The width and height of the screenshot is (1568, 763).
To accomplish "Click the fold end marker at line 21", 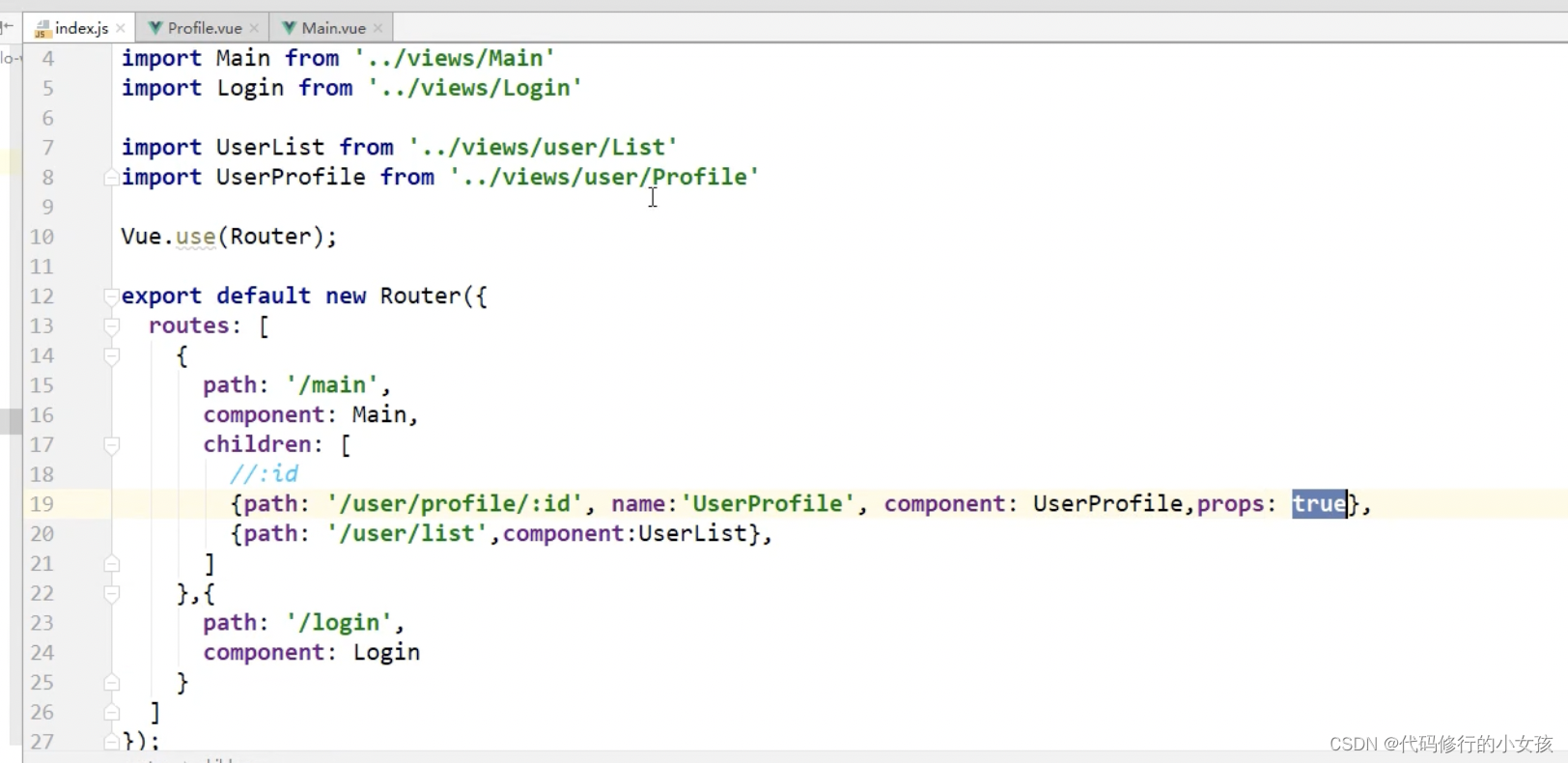I will click(112, 563).
